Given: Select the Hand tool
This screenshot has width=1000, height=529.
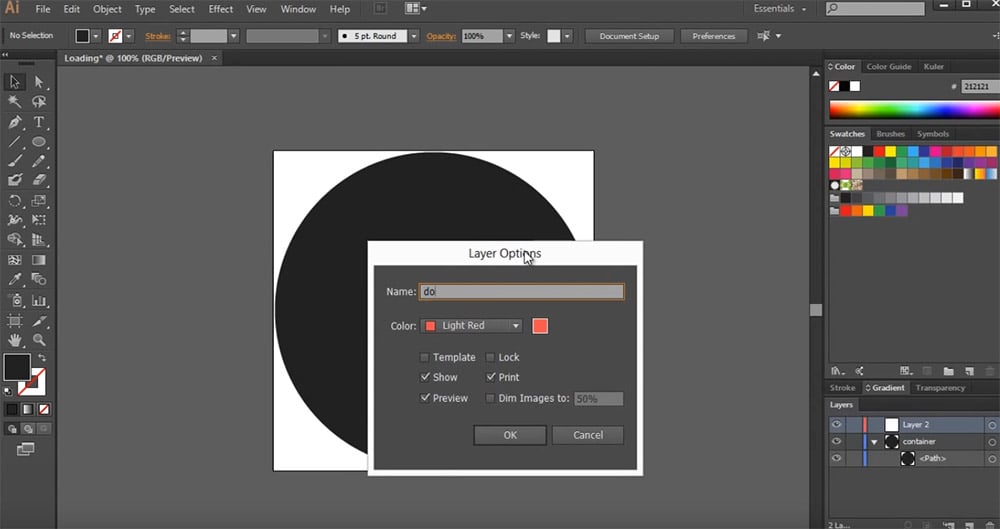Looking at the screenshot, I should (15, 340).
